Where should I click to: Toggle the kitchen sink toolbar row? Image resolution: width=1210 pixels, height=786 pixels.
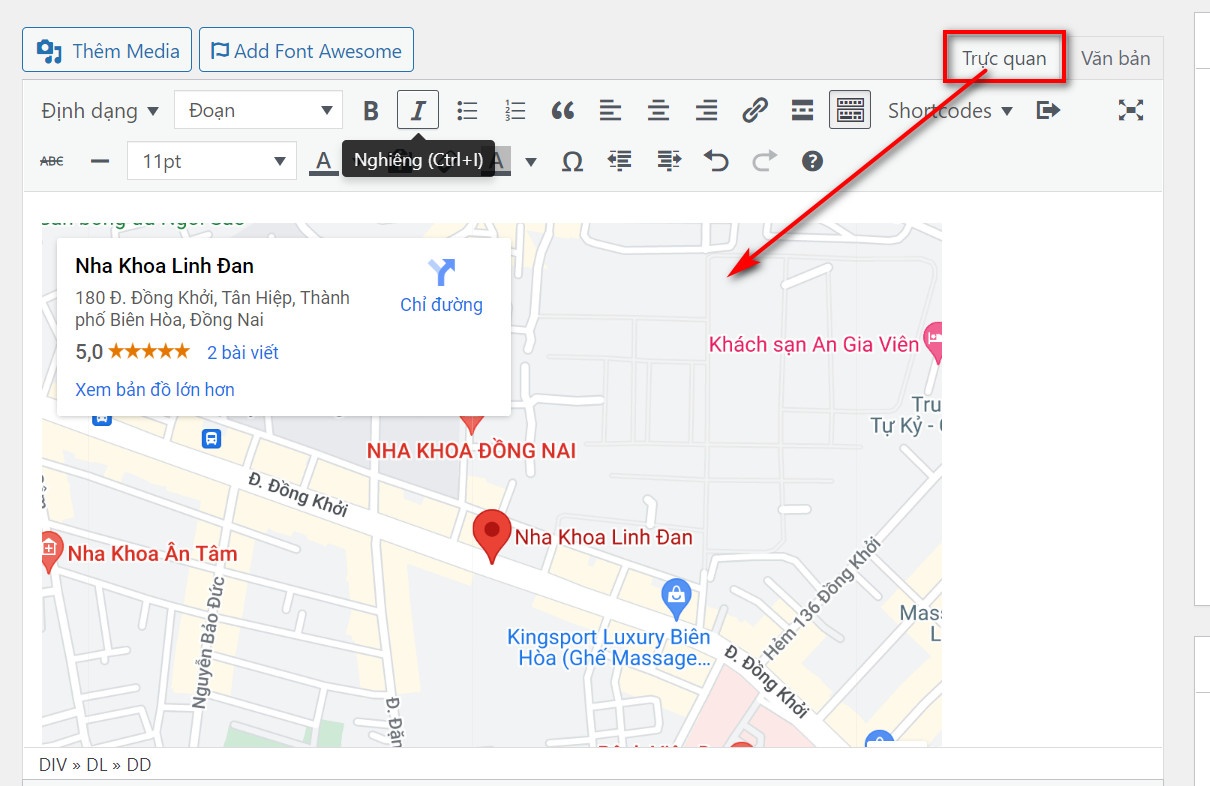tap(849, 110)
